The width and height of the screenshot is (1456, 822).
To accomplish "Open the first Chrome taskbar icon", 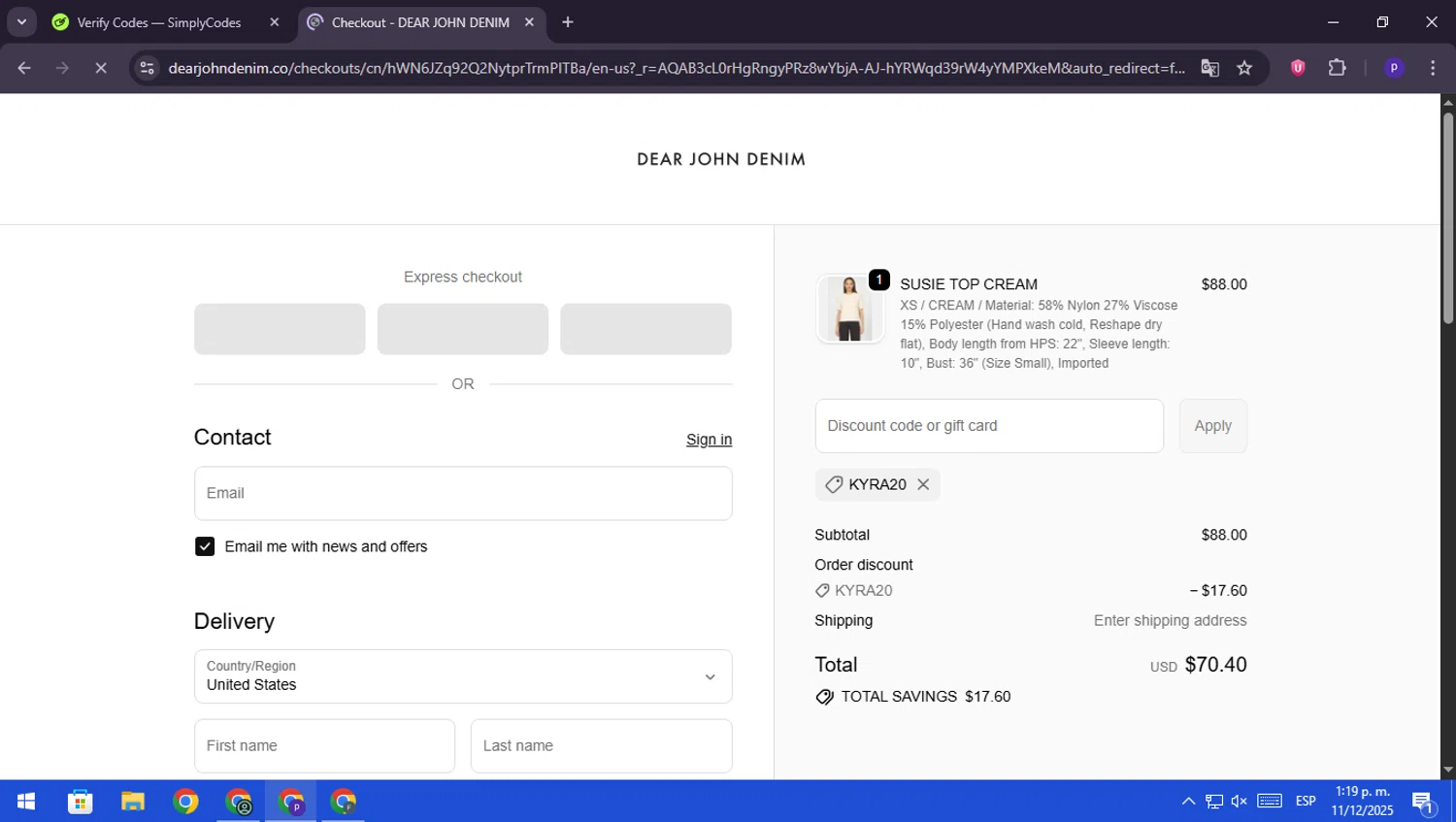I will 185,802.
